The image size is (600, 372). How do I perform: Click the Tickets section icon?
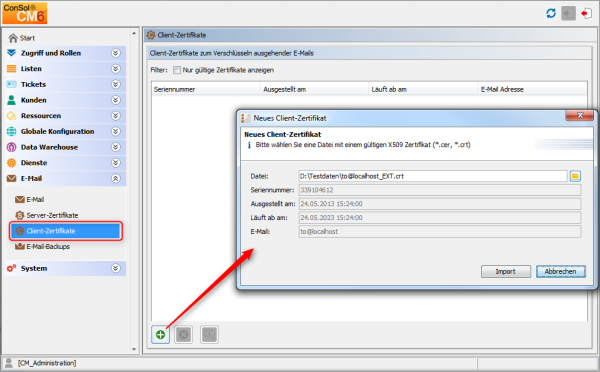tap(11, 84)
